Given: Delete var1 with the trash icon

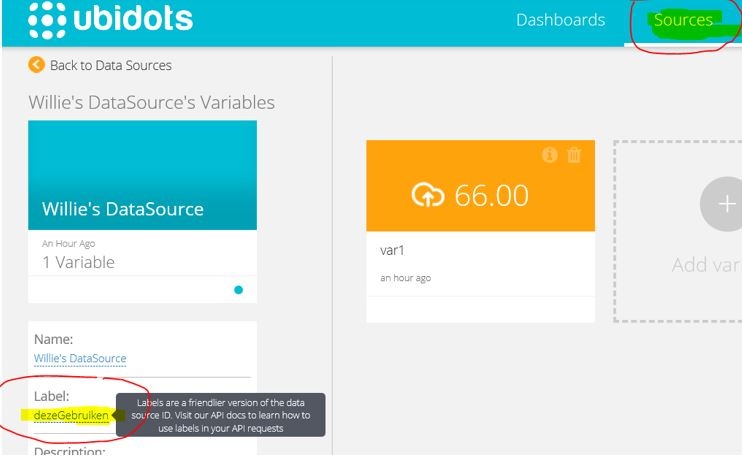Looking at the screenshot, I should (574, 155).
